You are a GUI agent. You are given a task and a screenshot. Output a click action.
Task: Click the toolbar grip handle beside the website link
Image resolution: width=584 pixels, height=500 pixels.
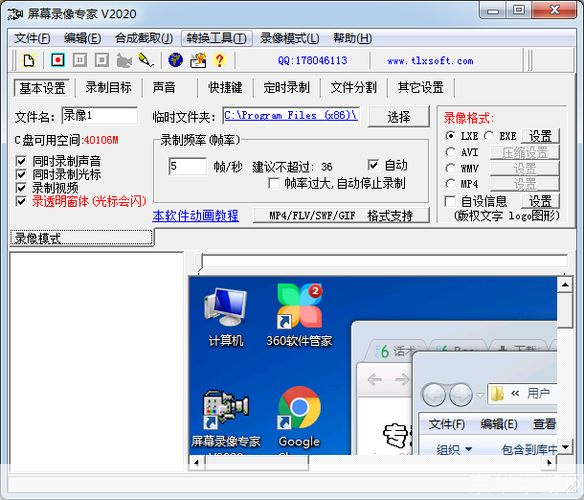[x=530, y=60]
